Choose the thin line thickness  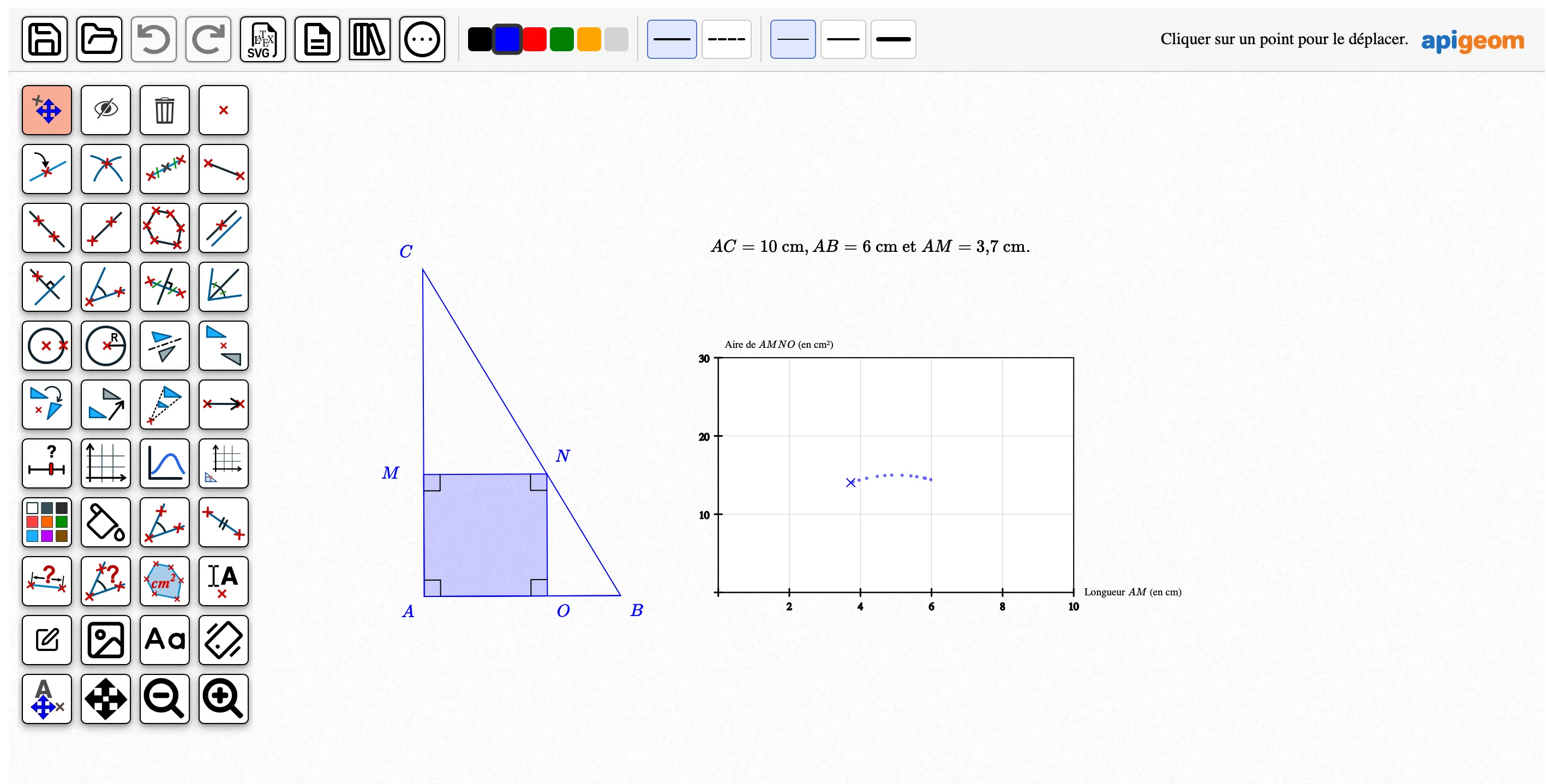pos(793,40)
